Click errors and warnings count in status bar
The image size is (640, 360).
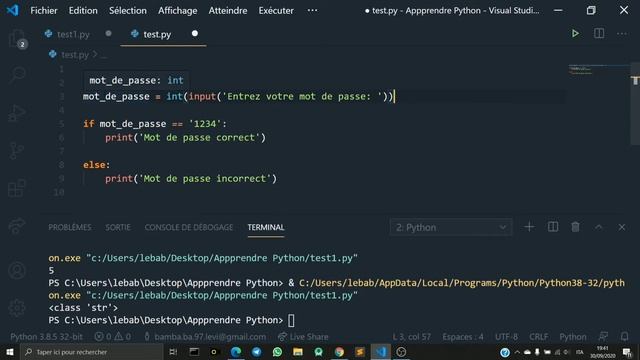[113, 336]
